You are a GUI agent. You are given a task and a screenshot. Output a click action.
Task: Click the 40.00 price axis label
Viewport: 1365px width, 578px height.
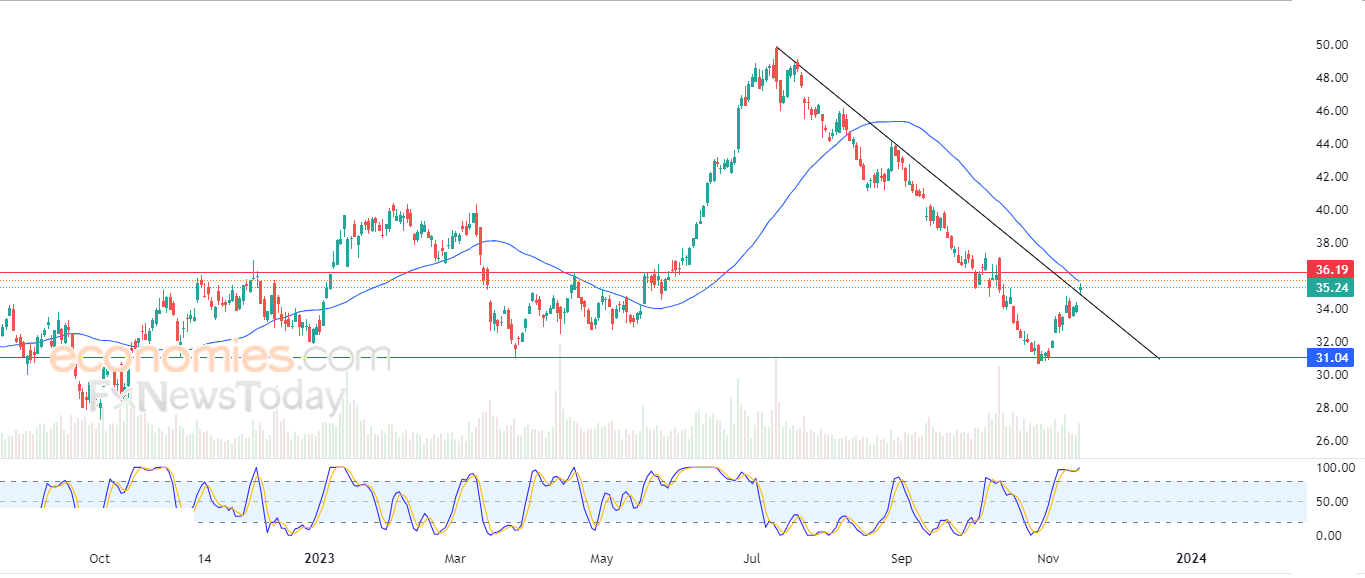(1331, 210)
